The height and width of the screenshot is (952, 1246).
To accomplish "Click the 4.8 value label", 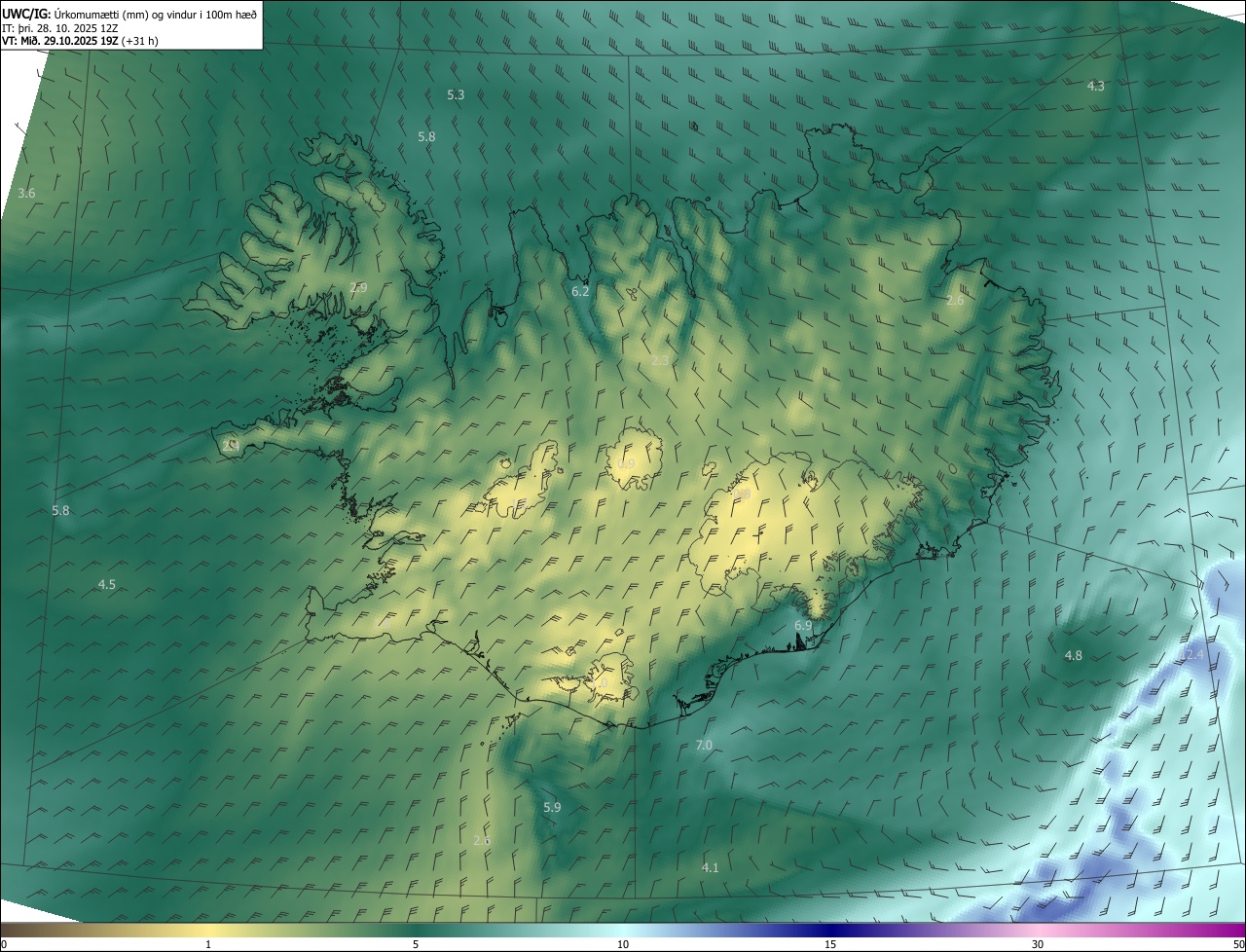I will 1073,656.
